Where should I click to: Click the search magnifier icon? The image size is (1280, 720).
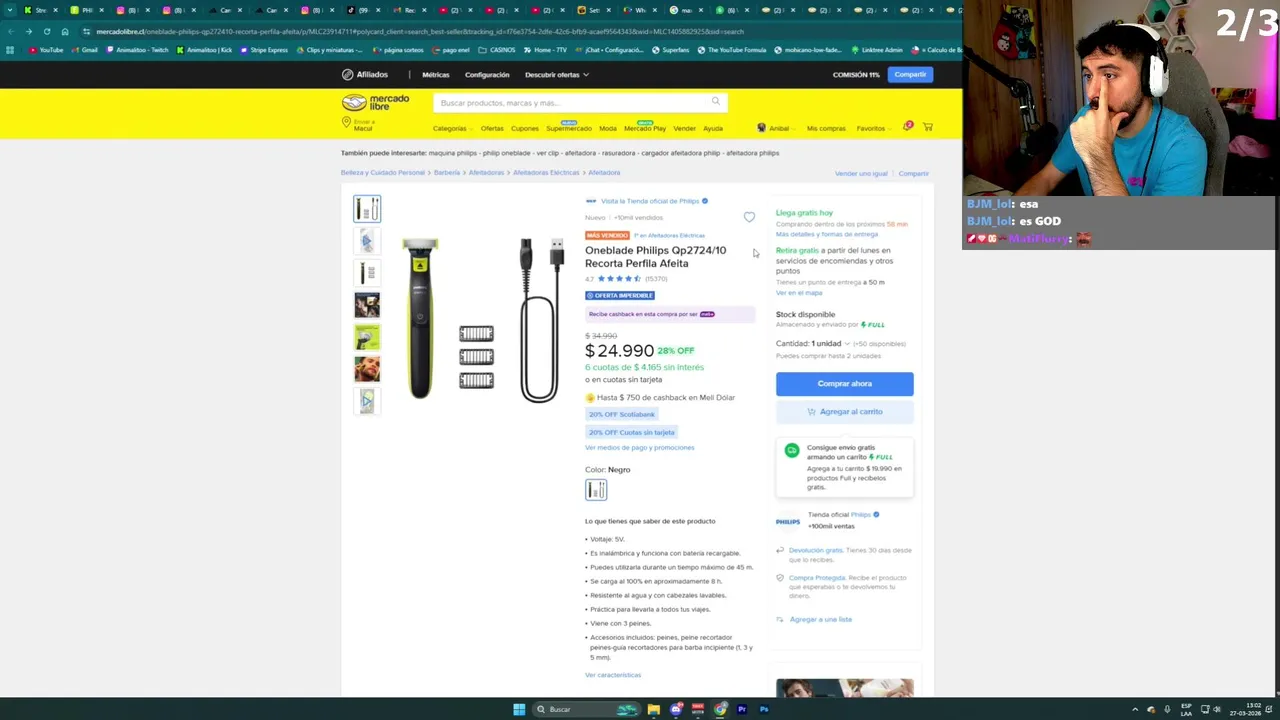click(x=716, y=101)
